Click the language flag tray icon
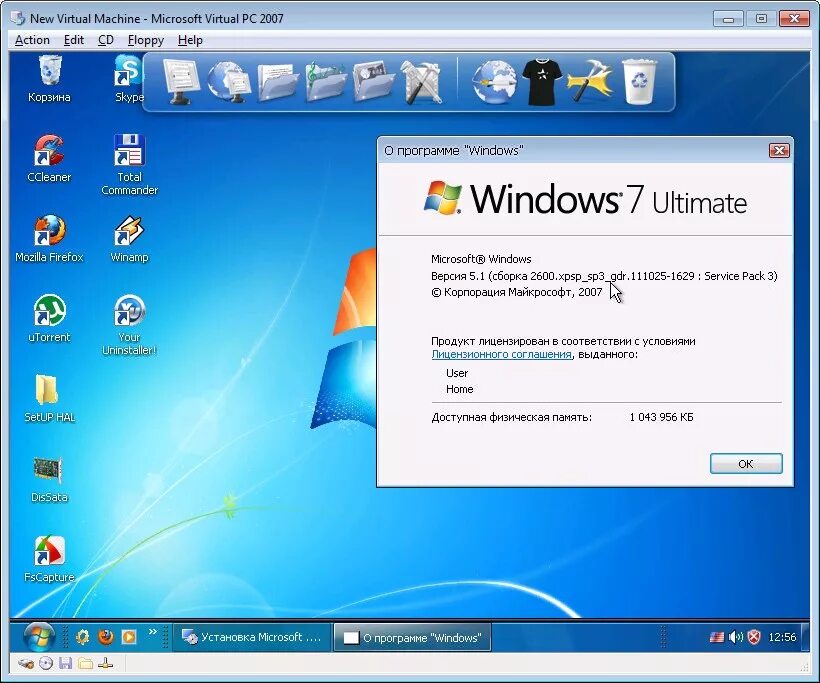The width and height of the screenshot is (820, 683). pyautogui.click(x=716, y=637)
